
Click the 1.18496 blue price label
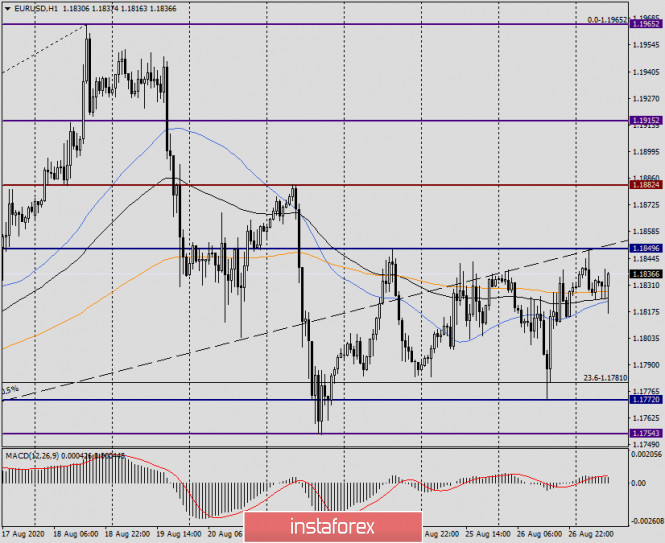[646, 249]
